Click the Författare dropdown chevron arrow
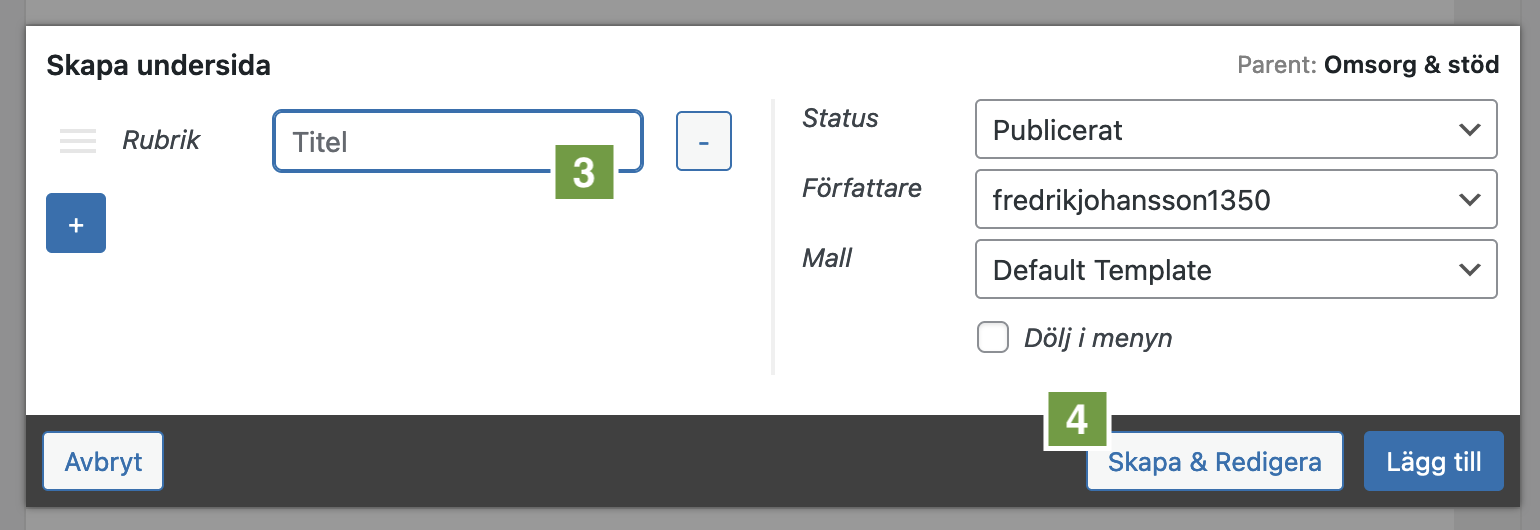The height and width of the screenshot is (530, 1540). tap(1469, 200)
